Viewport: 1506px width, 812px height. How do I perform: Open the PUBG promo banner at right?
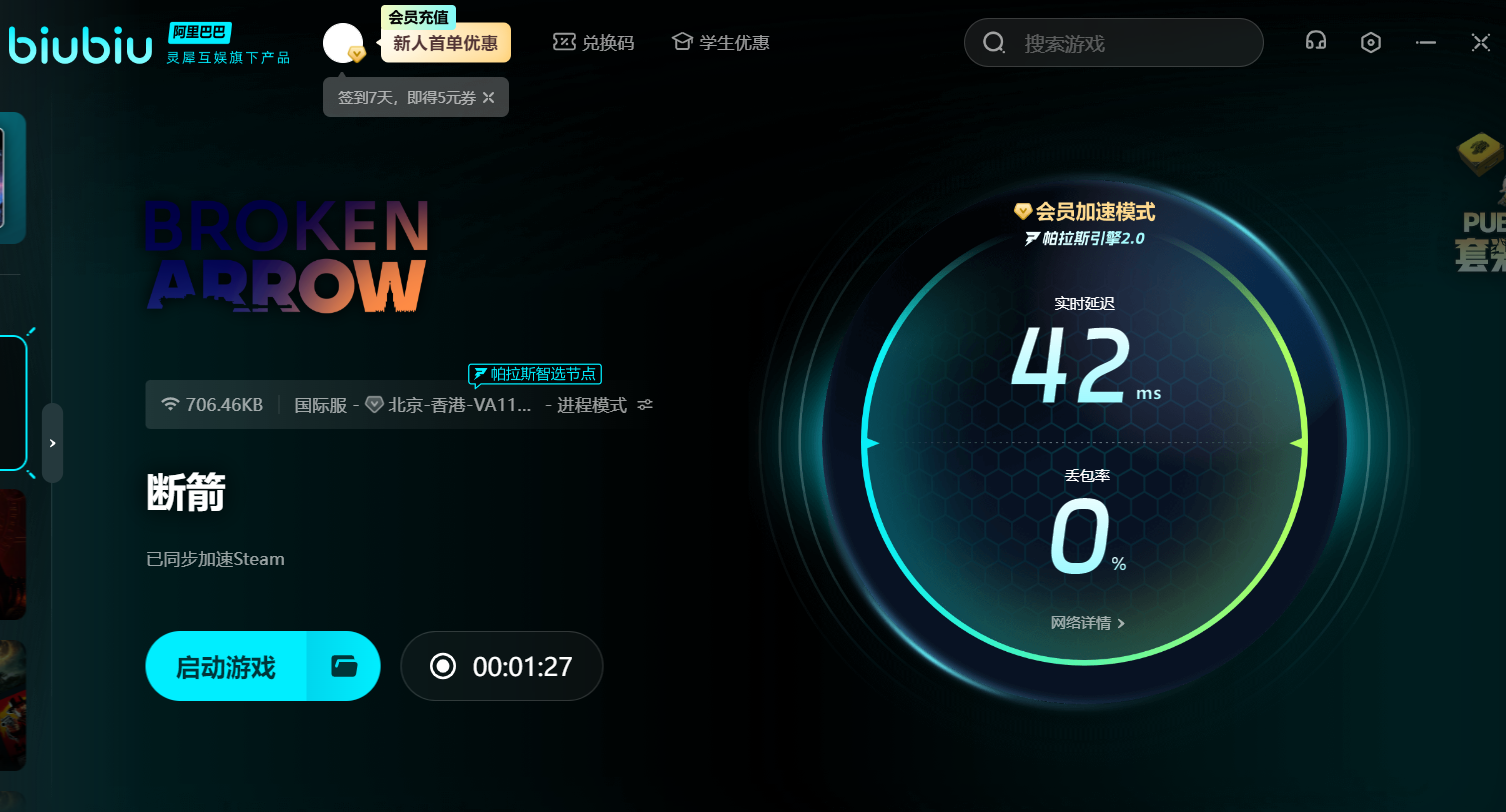[1480, 203]
